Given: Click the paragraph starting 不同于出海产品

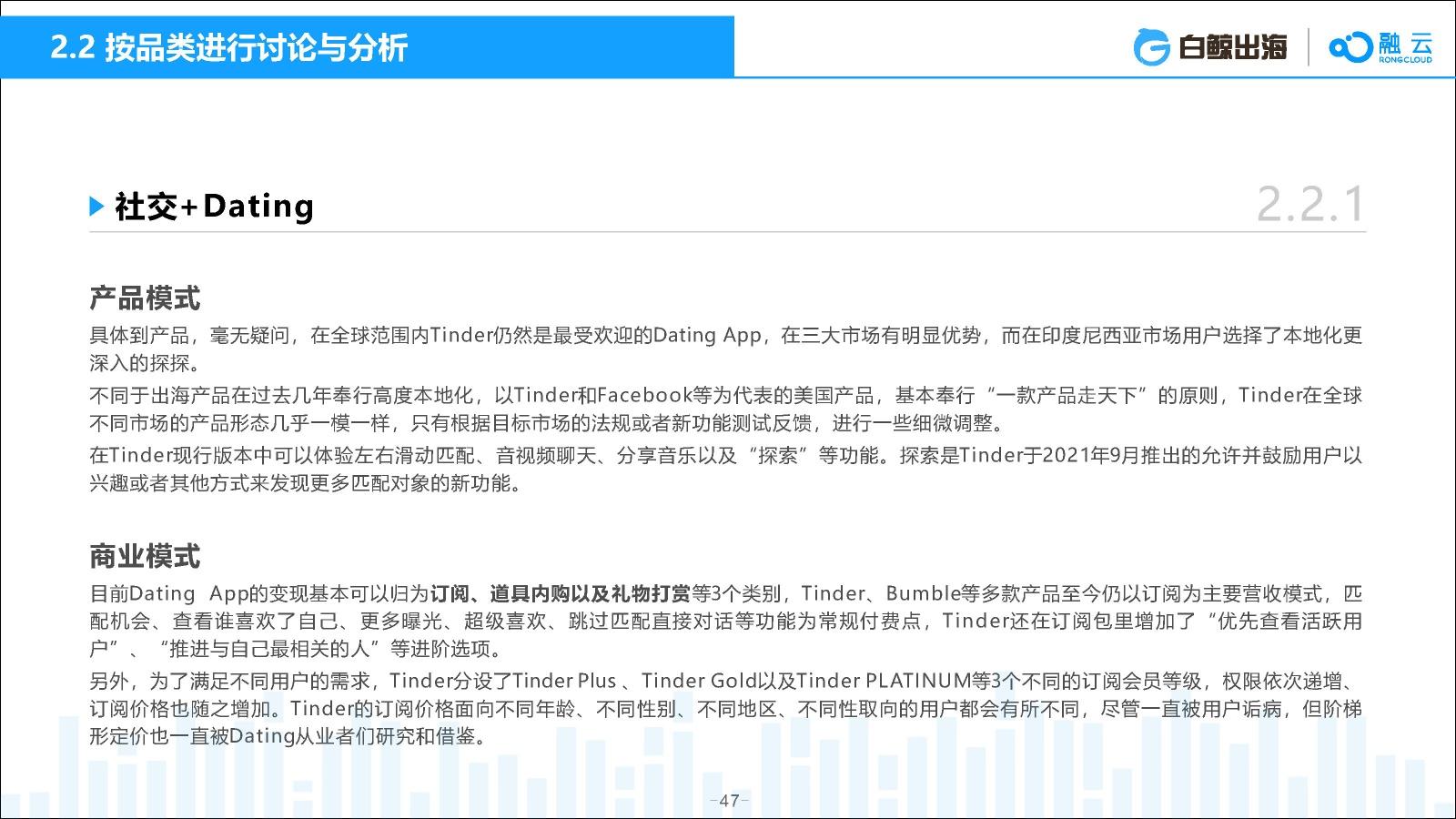Looking at the screenshot, I should (726, 409).
